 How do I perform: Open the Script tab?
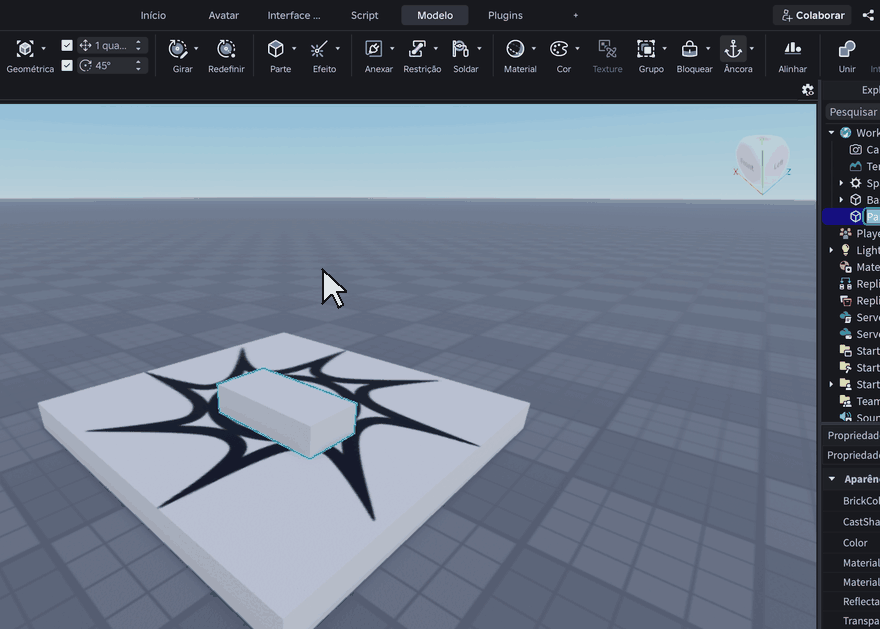(x=364, y=15)
